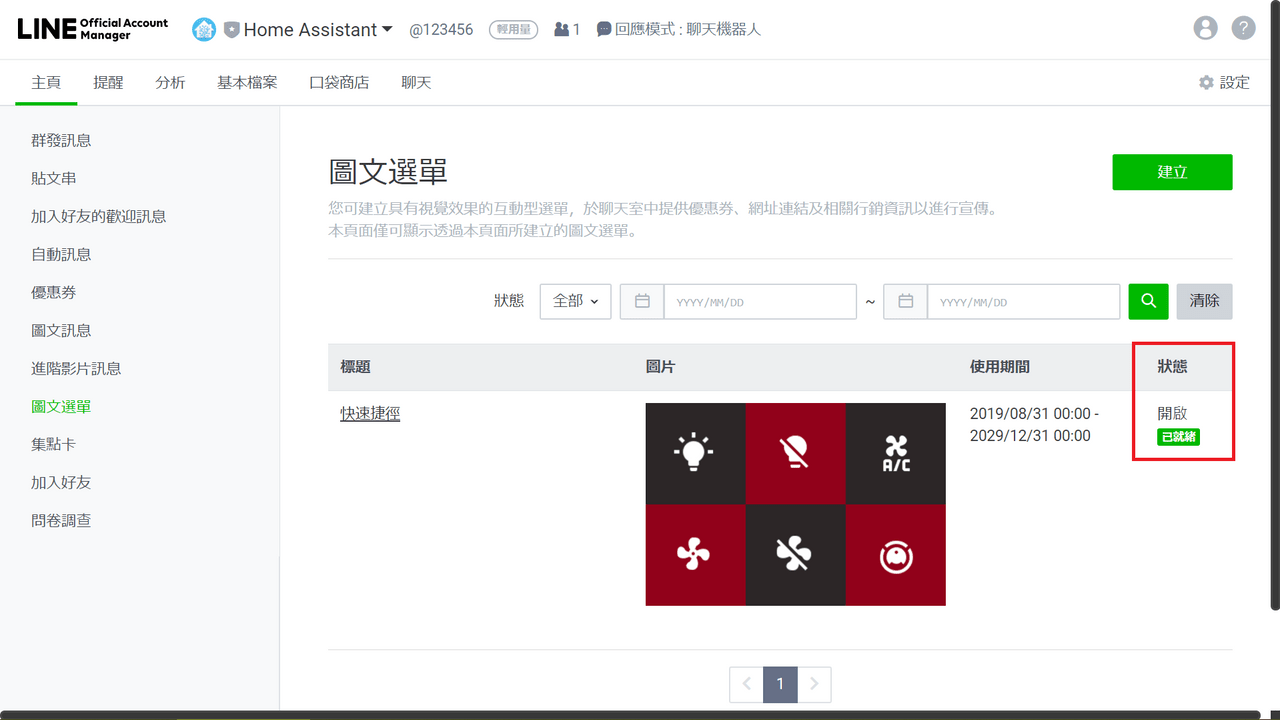Open 自動訊息 in the sidebar
Screen dimensions: 1280x720
click(61, 254)
